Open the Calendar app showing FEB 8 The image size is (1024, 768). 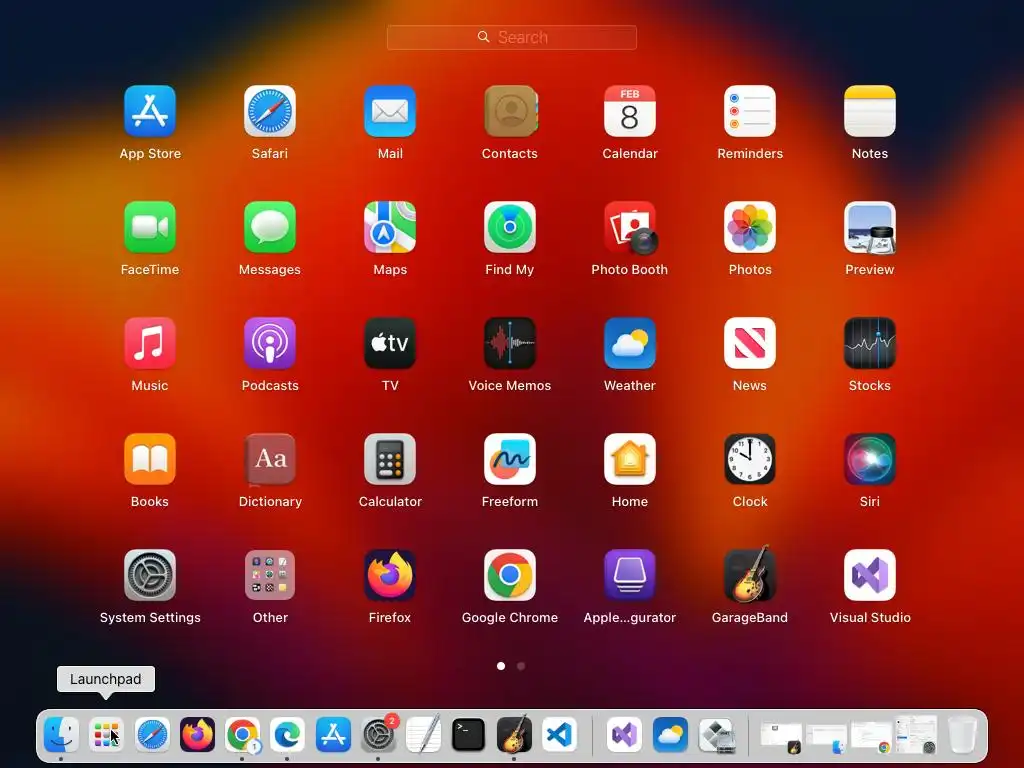(630, 111)
